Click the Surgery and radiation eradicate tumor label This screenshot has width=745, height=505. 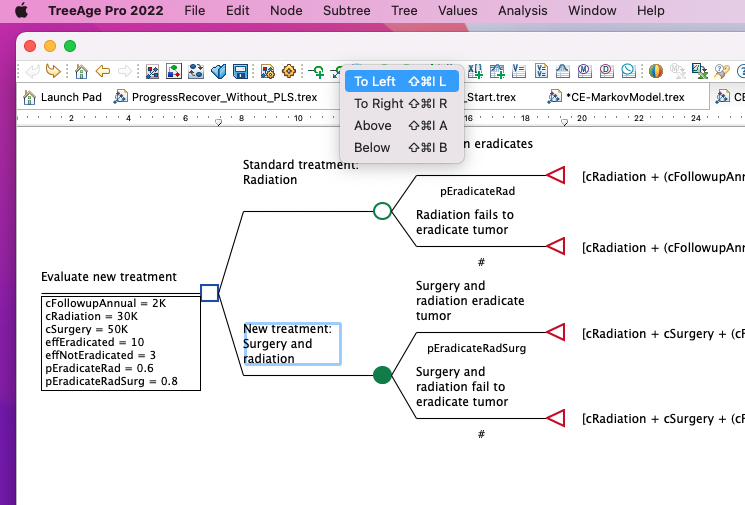470,300
